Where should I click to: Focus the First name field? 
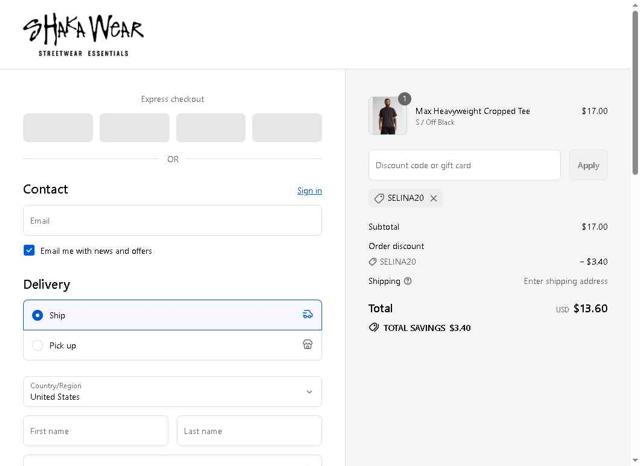point(96,431)
